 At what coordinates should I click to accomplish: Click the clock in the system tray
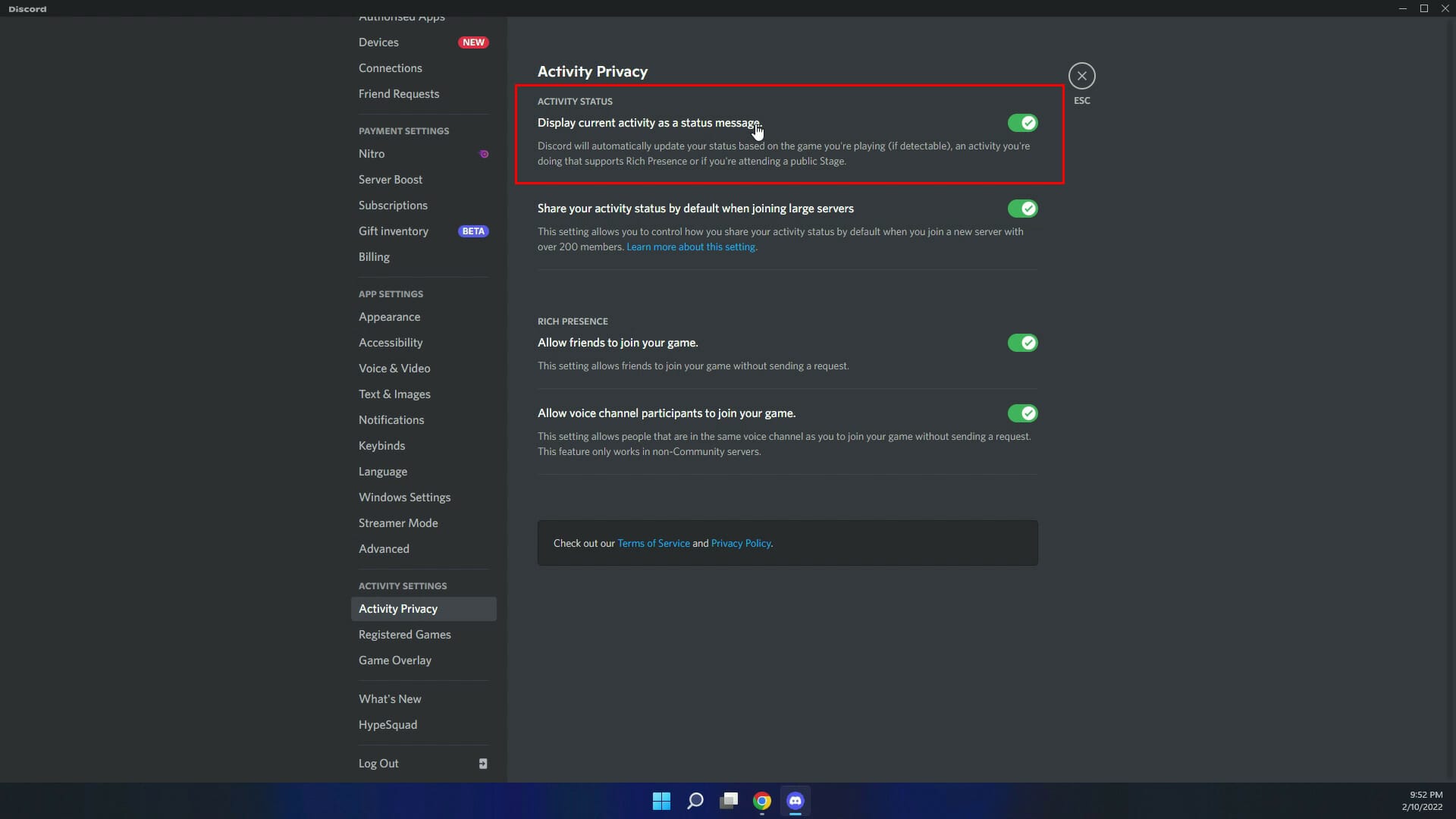pos(1423,799)
